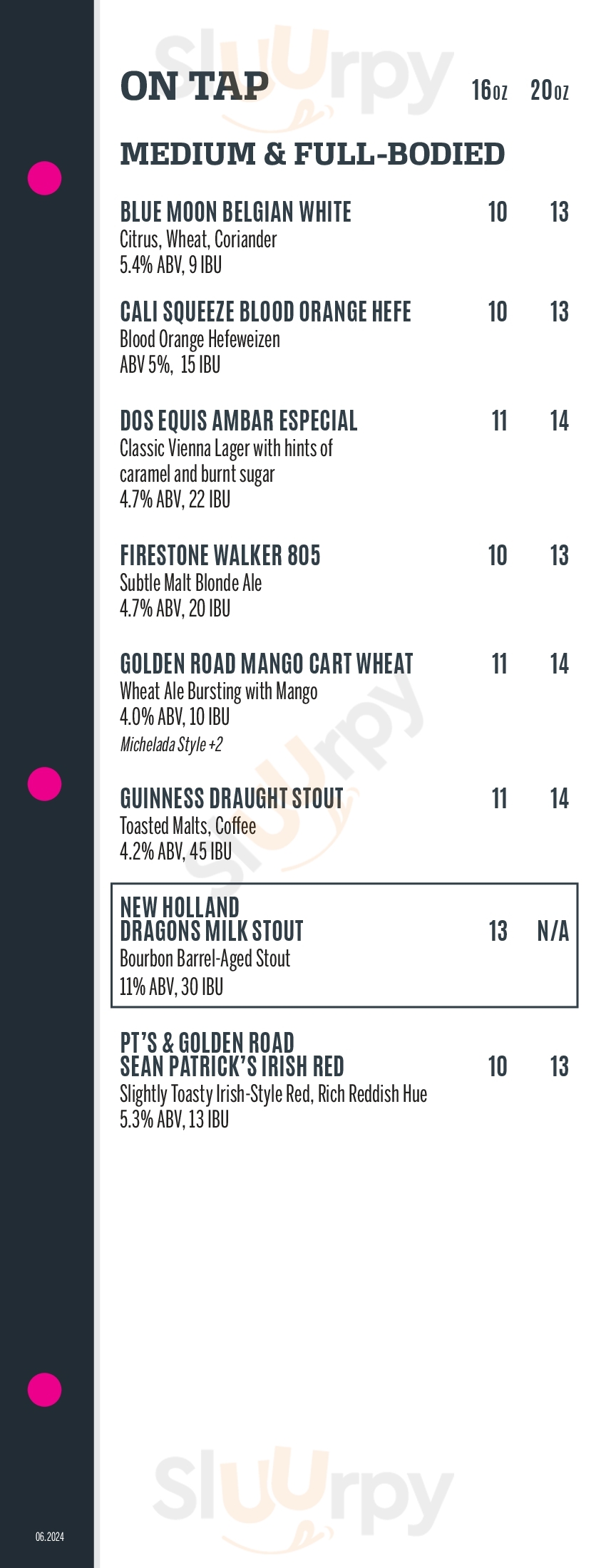Pick the Firestone Walker 805 entry
Image resolution: width=606 pixels, height=1568 pixels.
pos(220,556)
